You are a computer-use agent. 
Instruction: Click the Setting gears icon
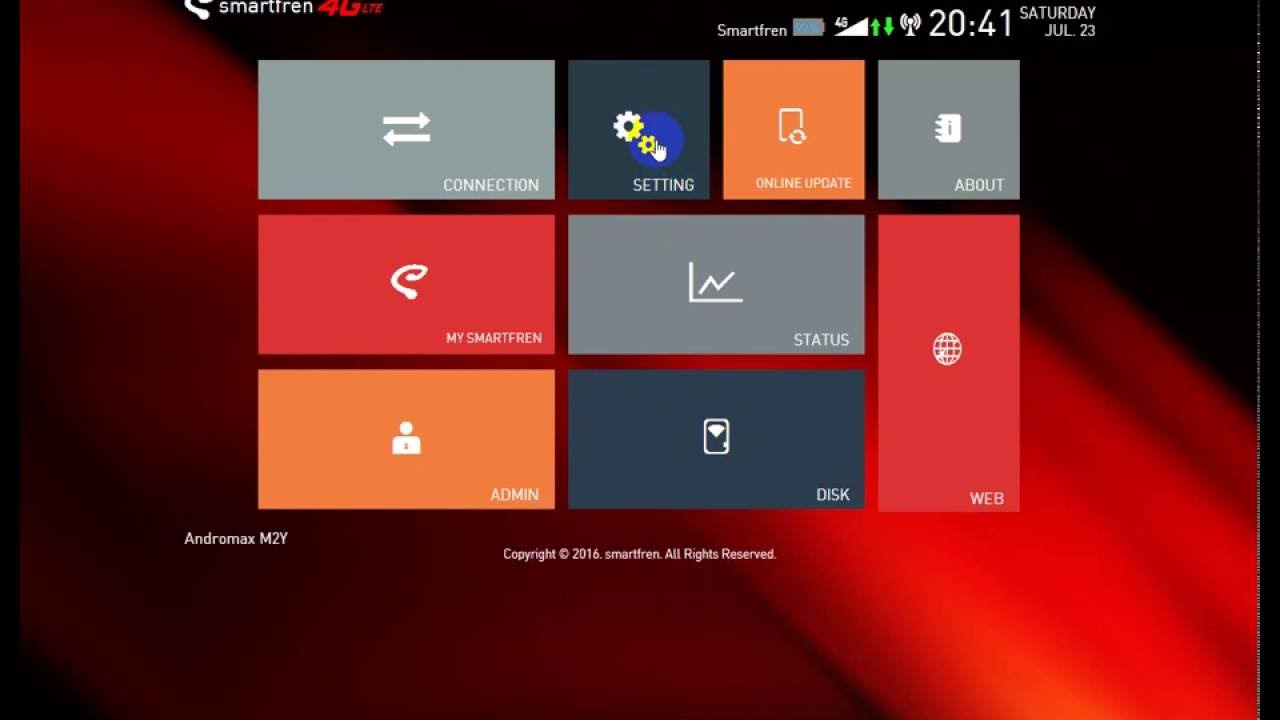coord(638,134)
